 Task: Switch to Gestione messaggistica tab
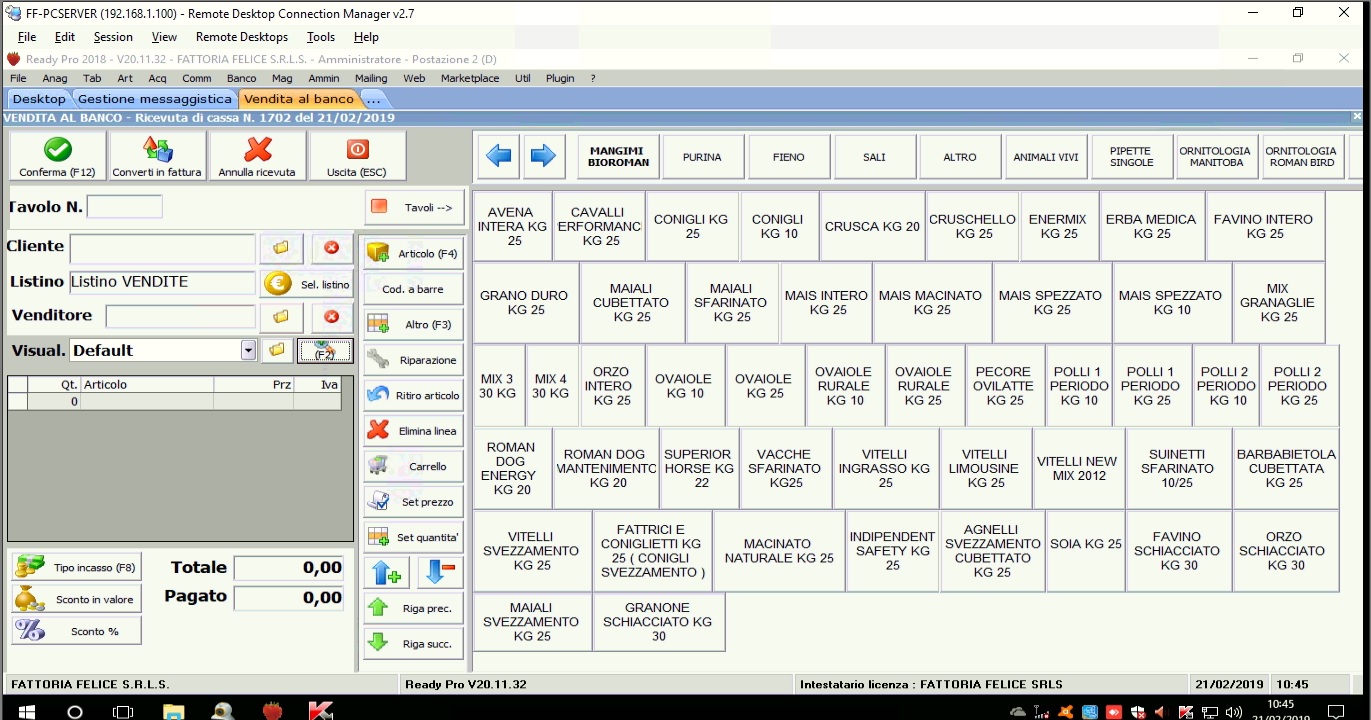[x=154, y=99]
